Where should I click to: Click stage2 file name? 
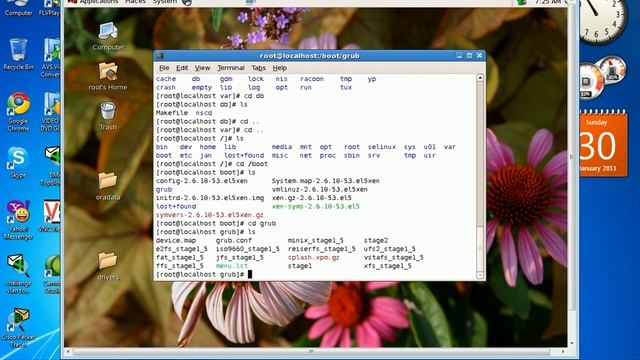tap(376, 241)
